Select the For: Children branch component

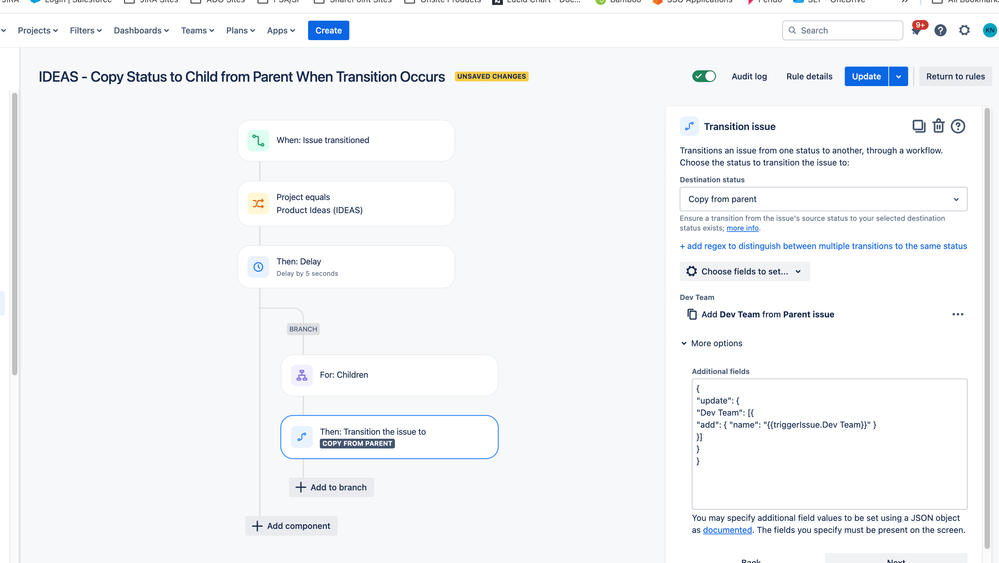(x=389, y=375)
